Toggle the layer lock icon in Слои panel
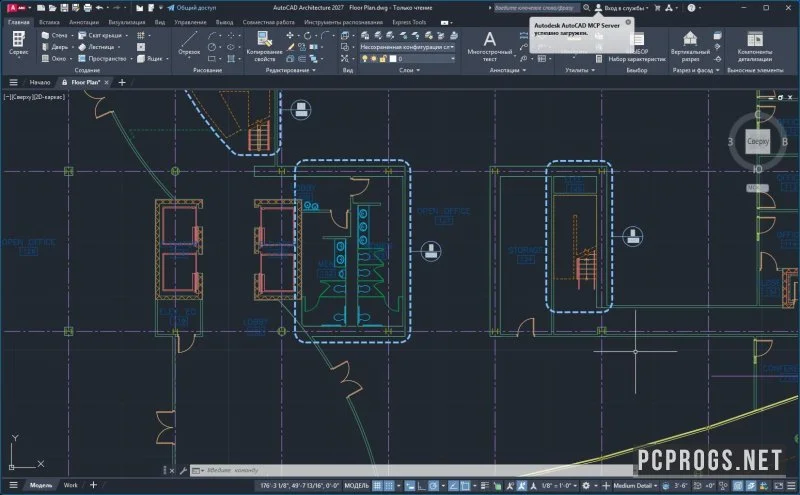Image resolution: width=800 pixels, height=495 pixels. [383, 59]
